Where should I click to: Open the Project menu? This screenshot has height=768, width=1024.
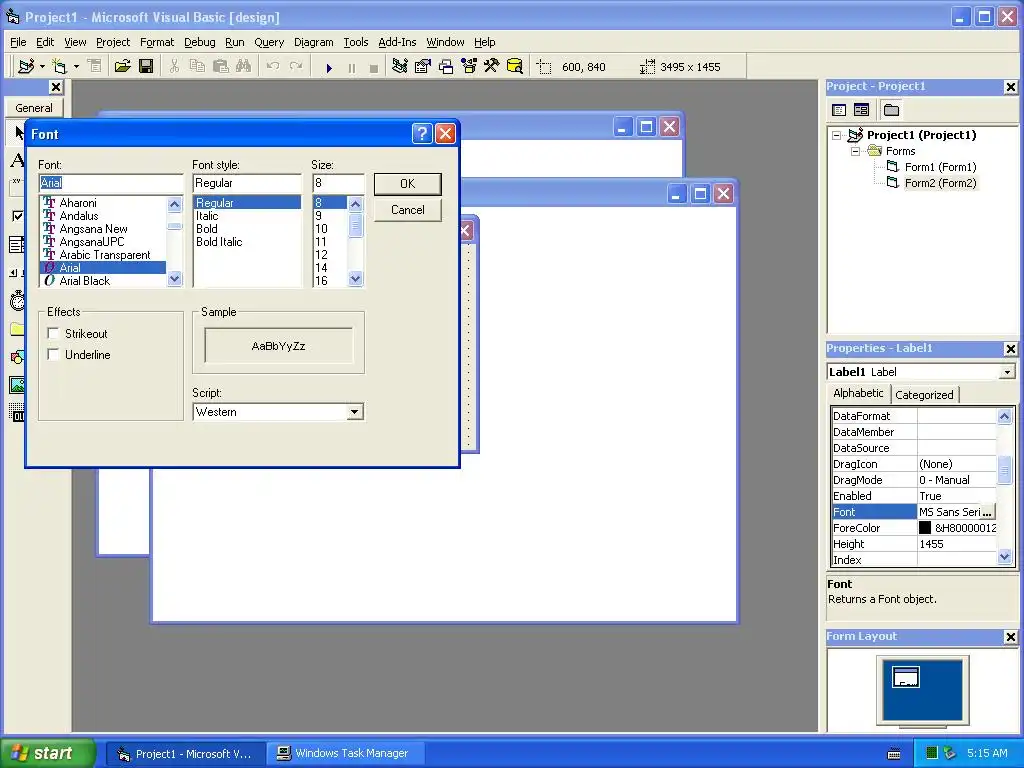113,42
